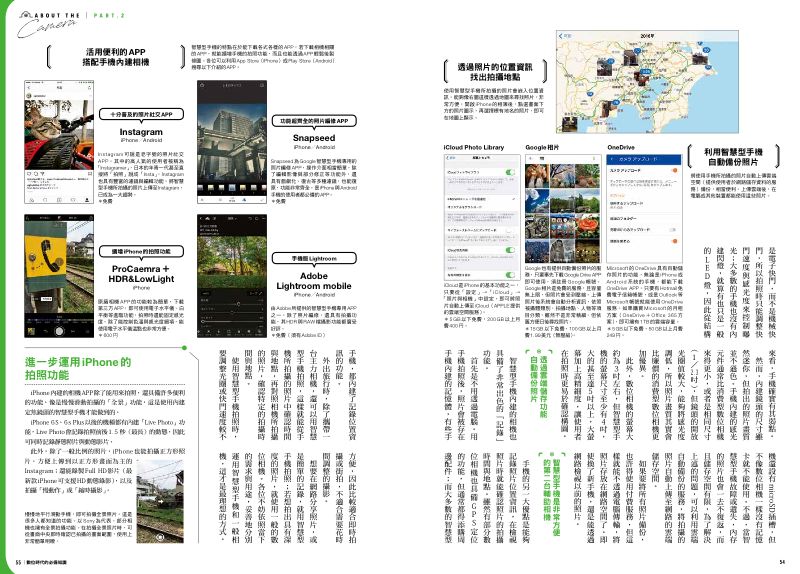Image resolution: width=800 pixels, height=574 pixels.
Task: Click the 2016年 title on the map
Action: (x=647, y=36)
